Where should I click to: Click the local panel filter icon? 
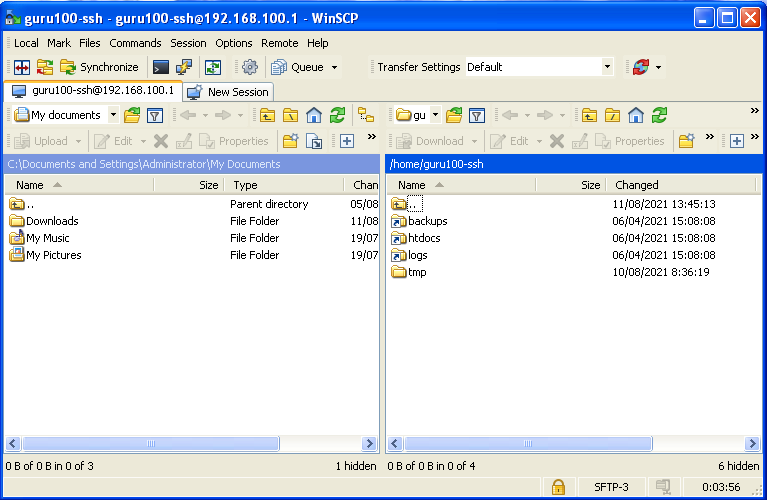click(x=155, y=115)
